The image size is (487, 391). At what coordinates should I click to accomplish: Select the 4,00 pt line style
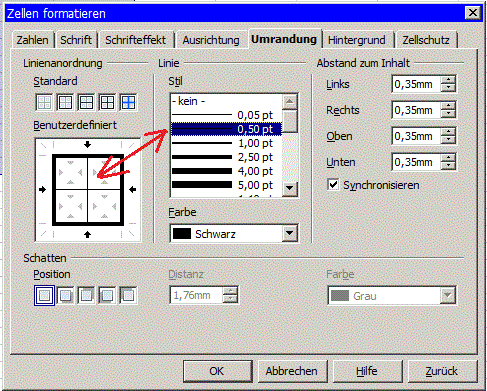[226, 171]
